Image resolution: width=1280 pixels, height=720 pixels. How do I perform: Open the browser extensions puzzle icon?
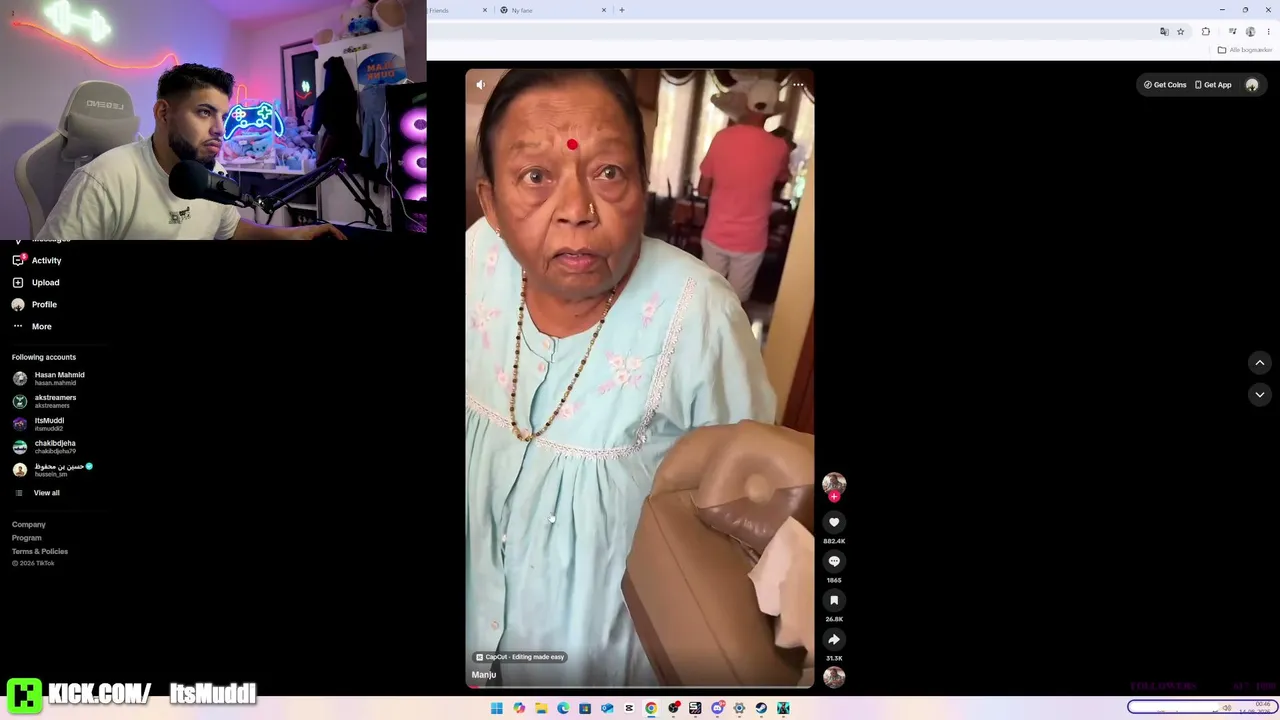(1206, 32)
